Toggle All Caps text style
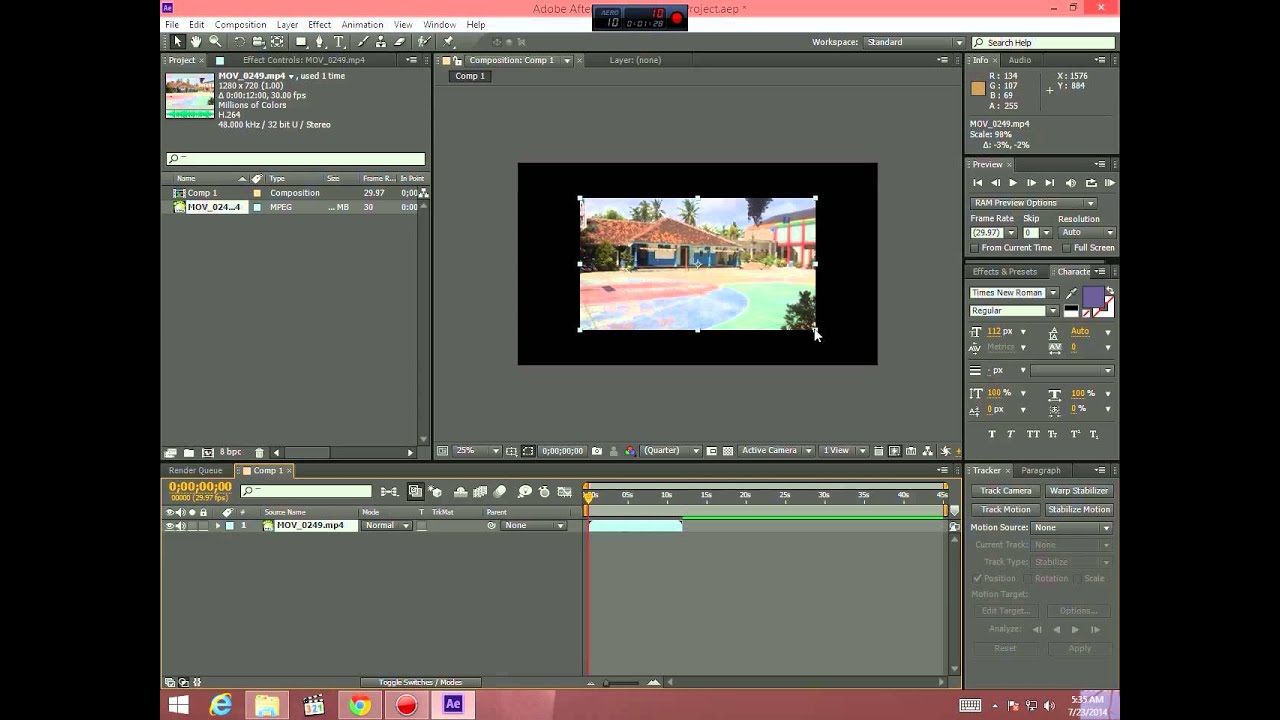 point(1033,434)
